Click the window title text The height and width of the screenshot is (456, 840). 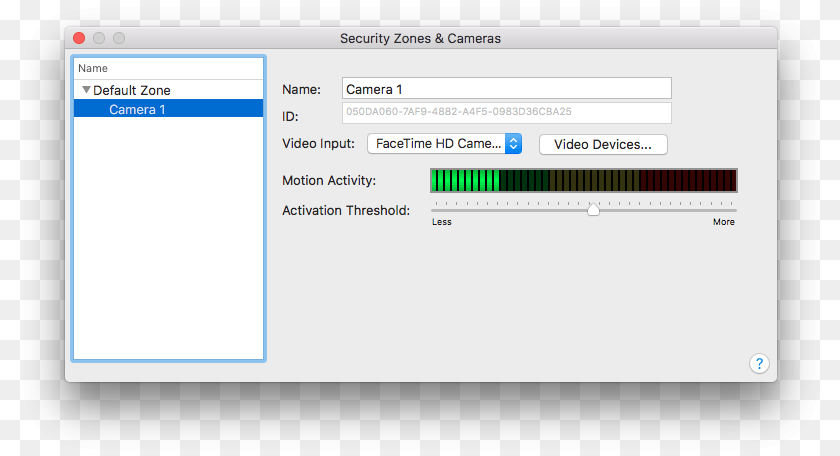click(420, 39)
